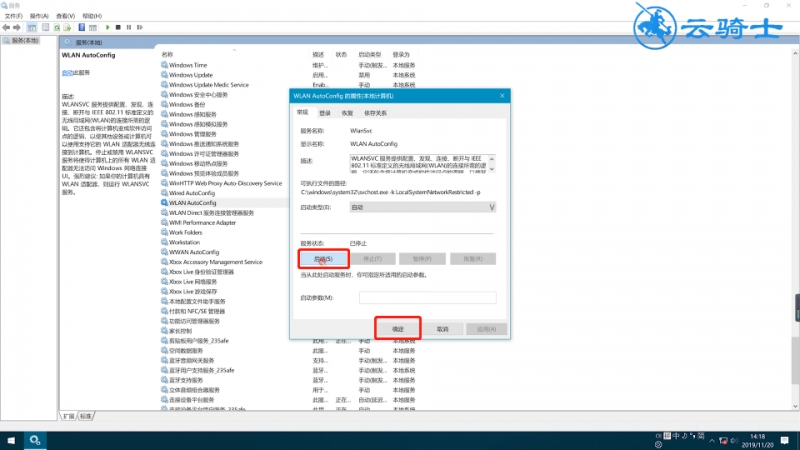The image size is (800, 450).
Task: Click the description box scroll-up arrow
Action: [492, 159]
